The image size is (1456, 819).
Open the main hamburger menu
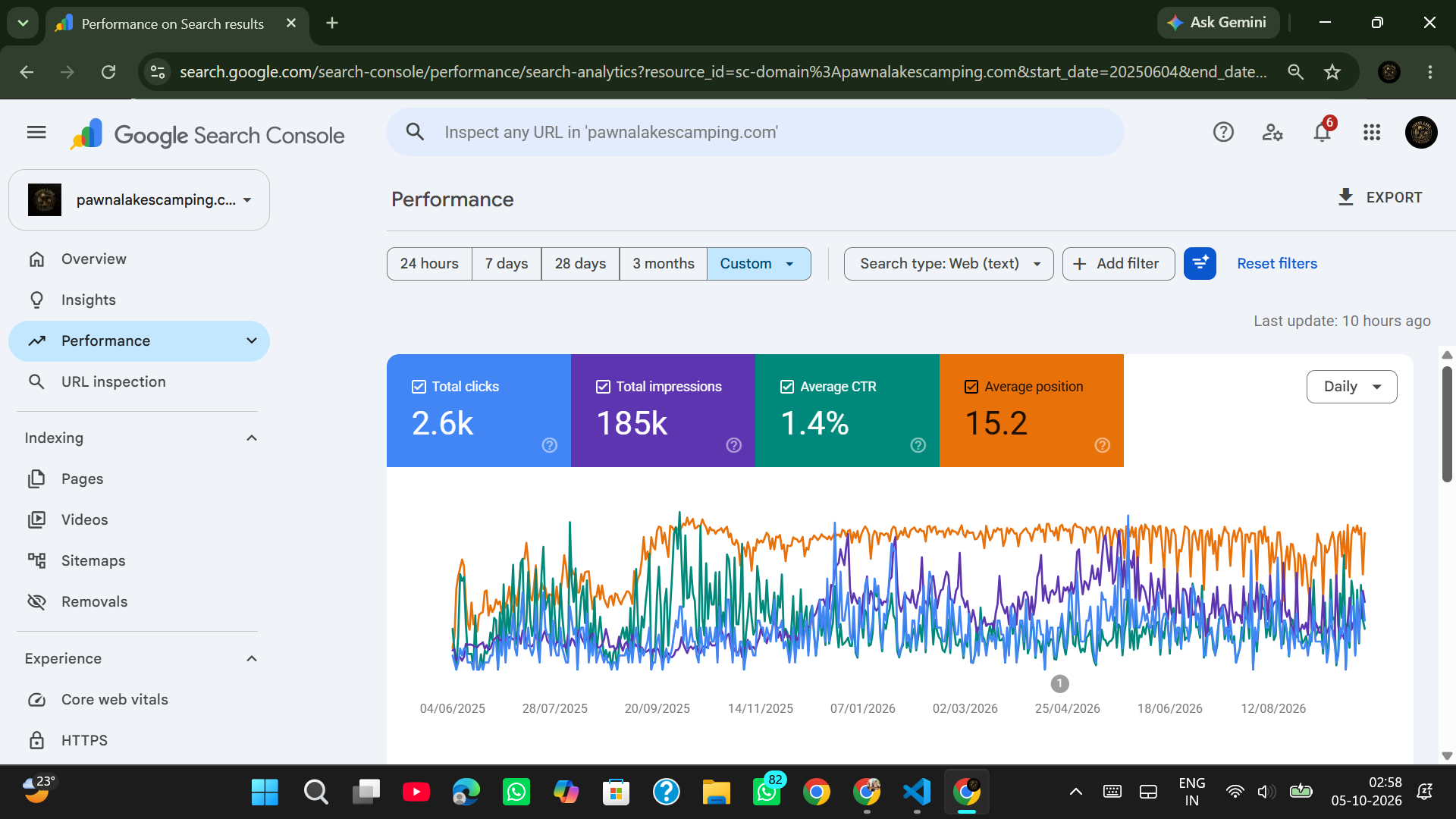point(36,133)
